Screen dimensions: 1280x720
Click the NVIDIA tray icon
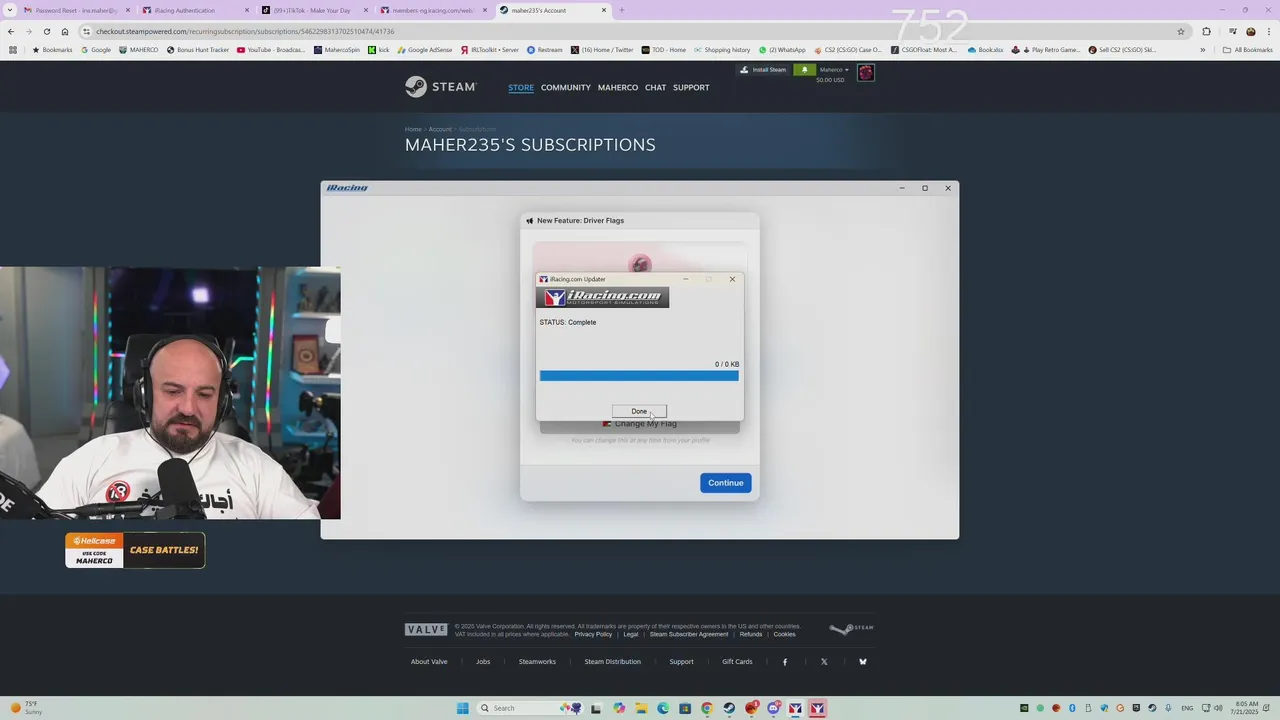[1024, 708]
